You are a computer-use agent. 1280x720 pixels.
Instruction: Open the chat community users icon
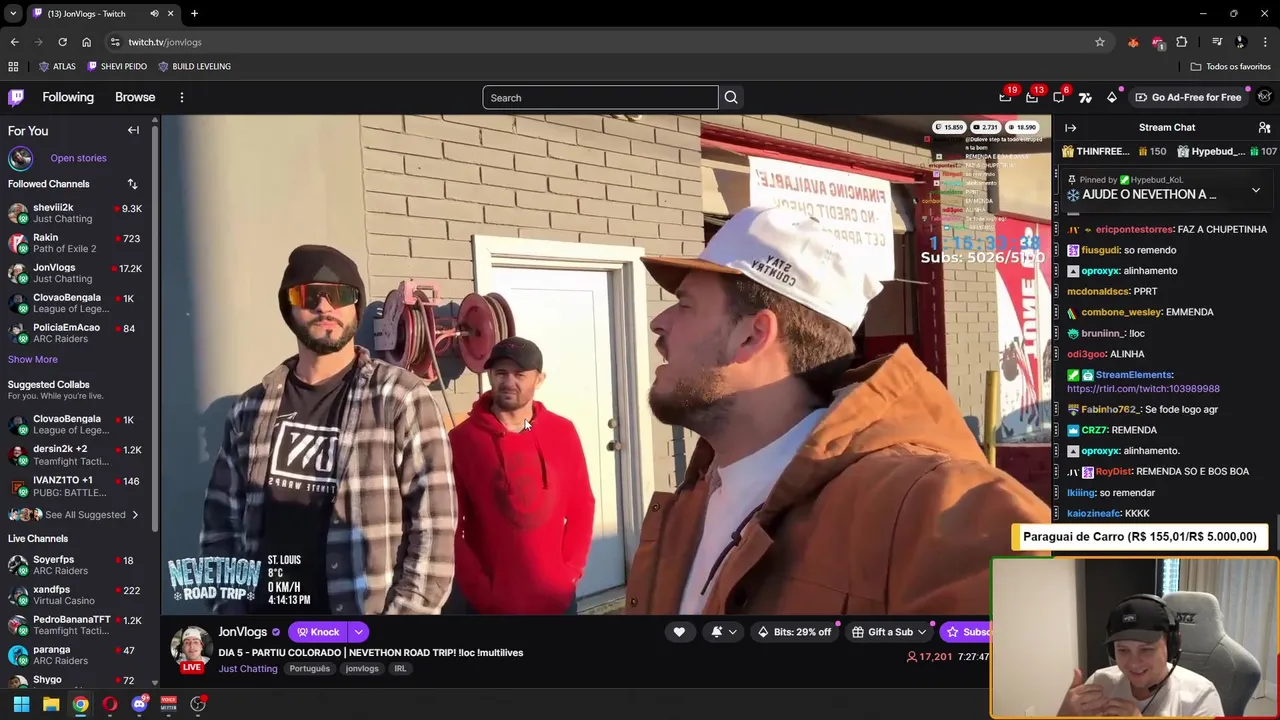(1264, 128)
